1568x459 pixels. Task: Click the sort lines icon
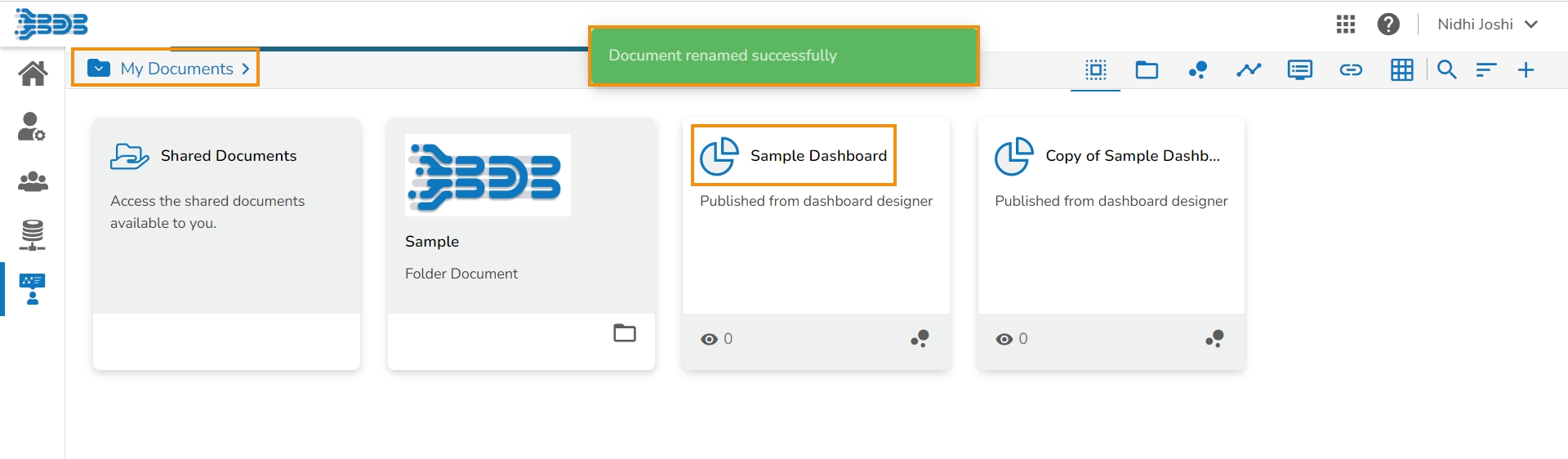point(1486,69)
